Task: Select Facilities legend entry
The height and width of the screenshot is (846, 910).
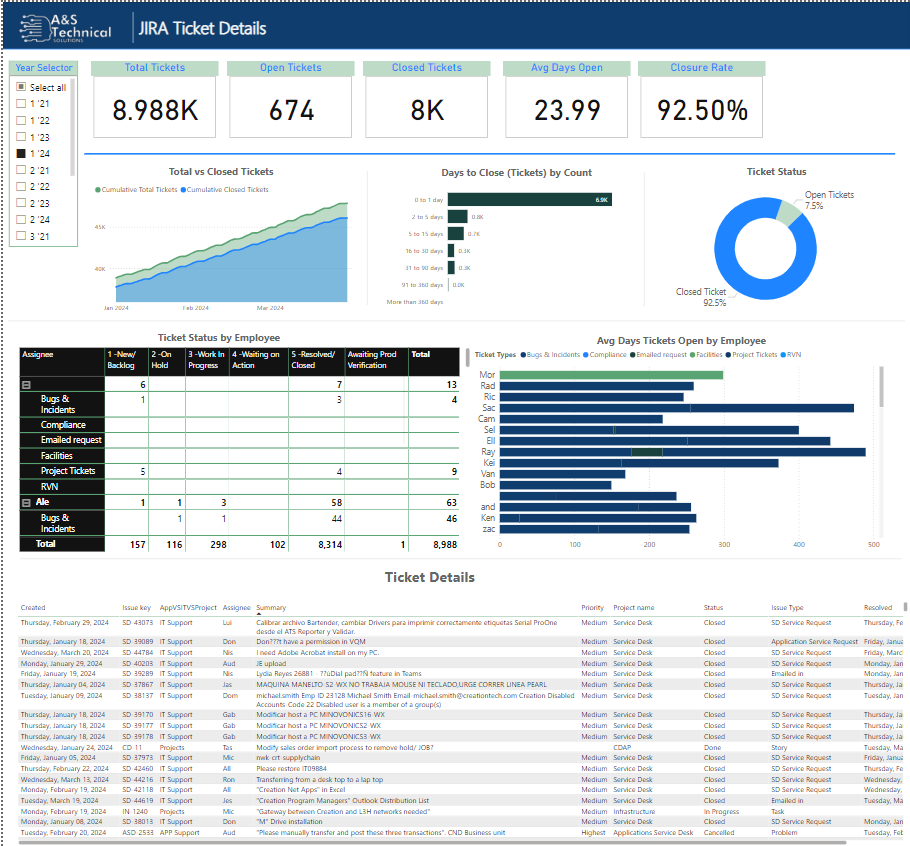Action: click(x=706, y=355)
